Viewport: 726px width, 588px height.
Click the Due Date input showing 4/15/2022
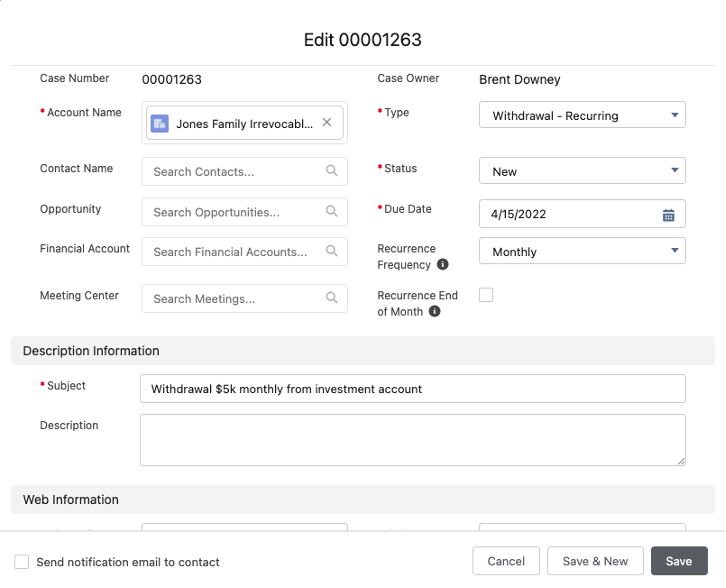point(565,214)
